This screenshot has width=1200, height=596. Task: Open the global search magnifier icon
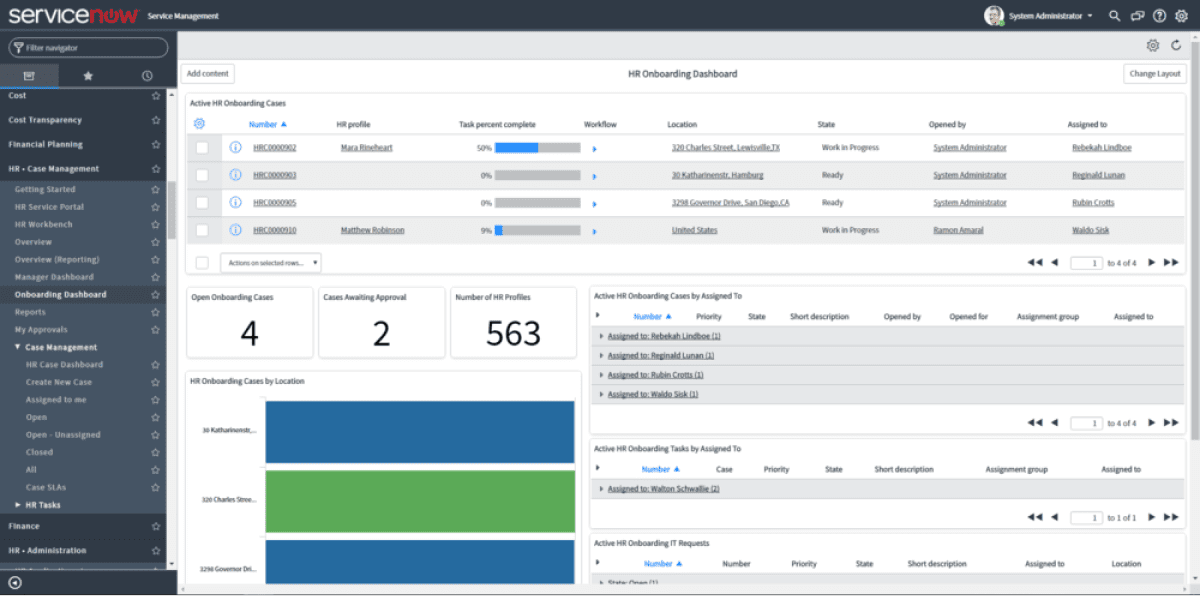1114,16
